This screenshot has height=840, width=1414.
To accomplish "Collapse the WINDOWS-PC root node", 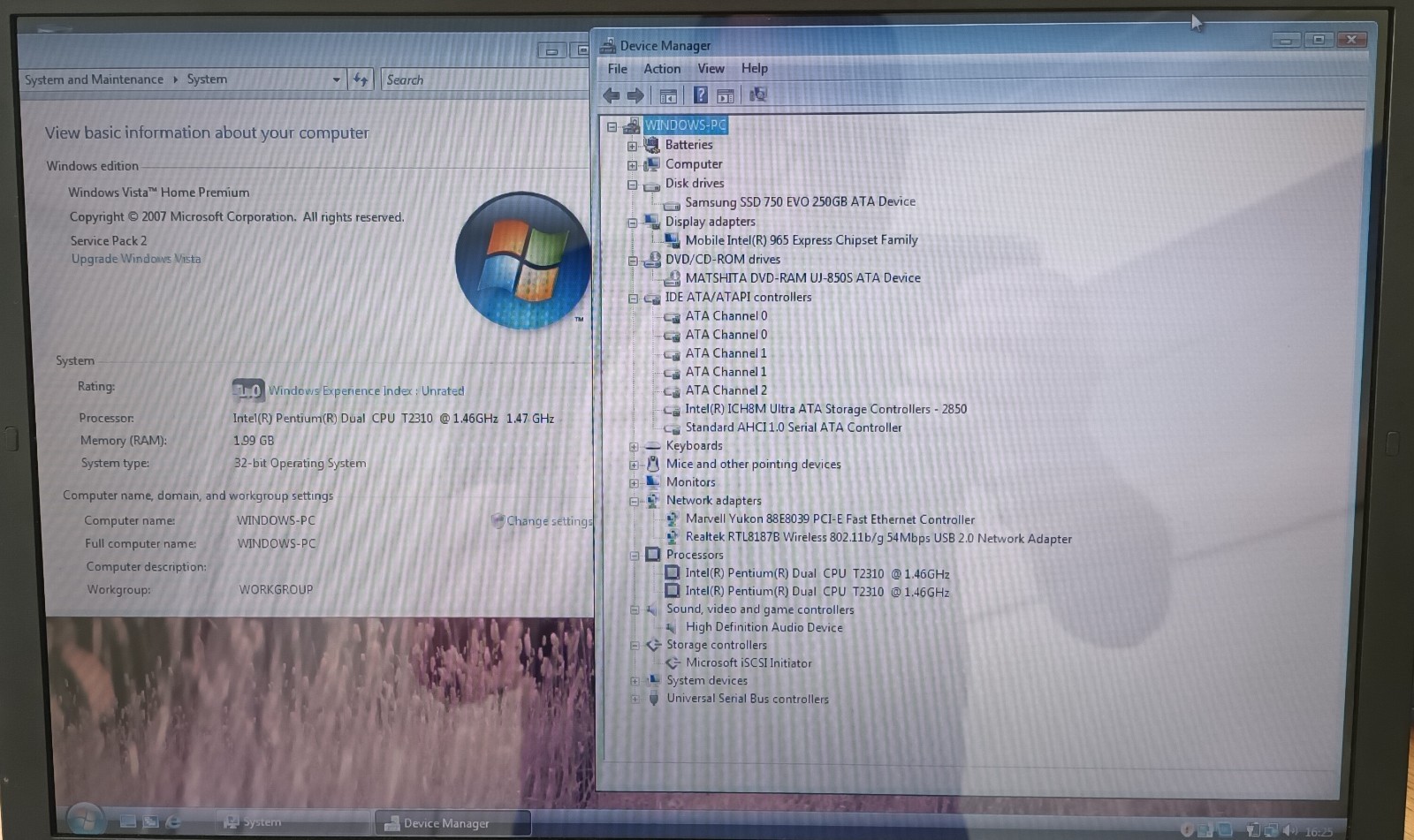I will click(x=612, y=126).
